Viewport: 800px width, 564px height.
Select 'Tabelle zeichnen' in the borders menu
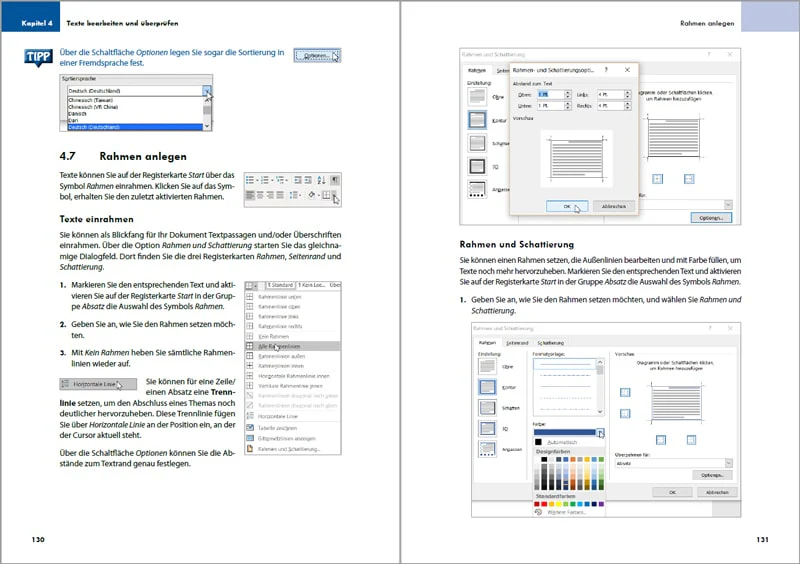coord(292,428)
